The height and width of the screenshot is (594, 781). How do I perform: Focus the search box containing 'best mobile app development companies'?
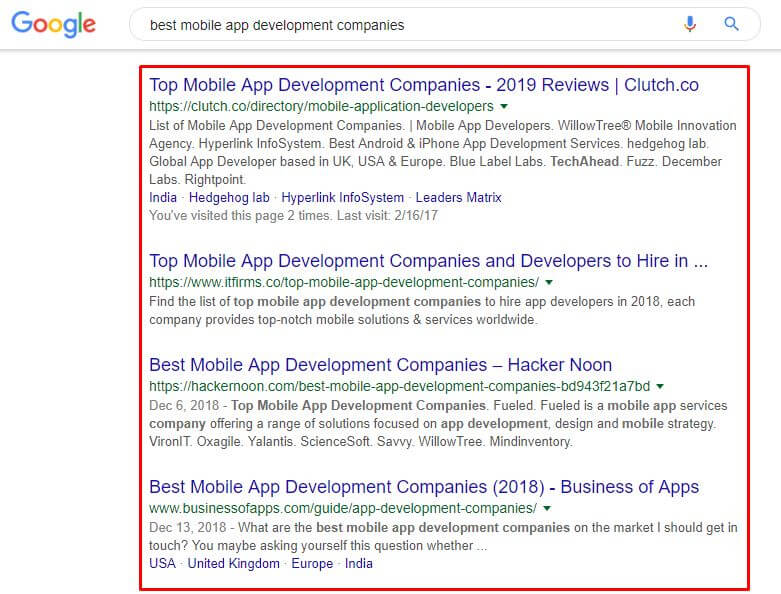[444, 24]
